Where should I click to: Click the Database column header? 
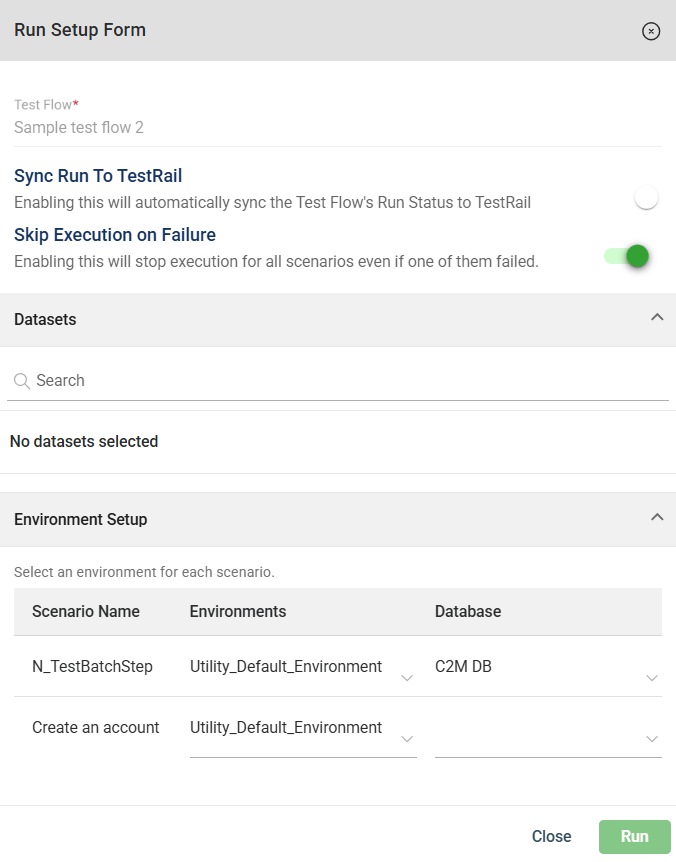(468, 611)
